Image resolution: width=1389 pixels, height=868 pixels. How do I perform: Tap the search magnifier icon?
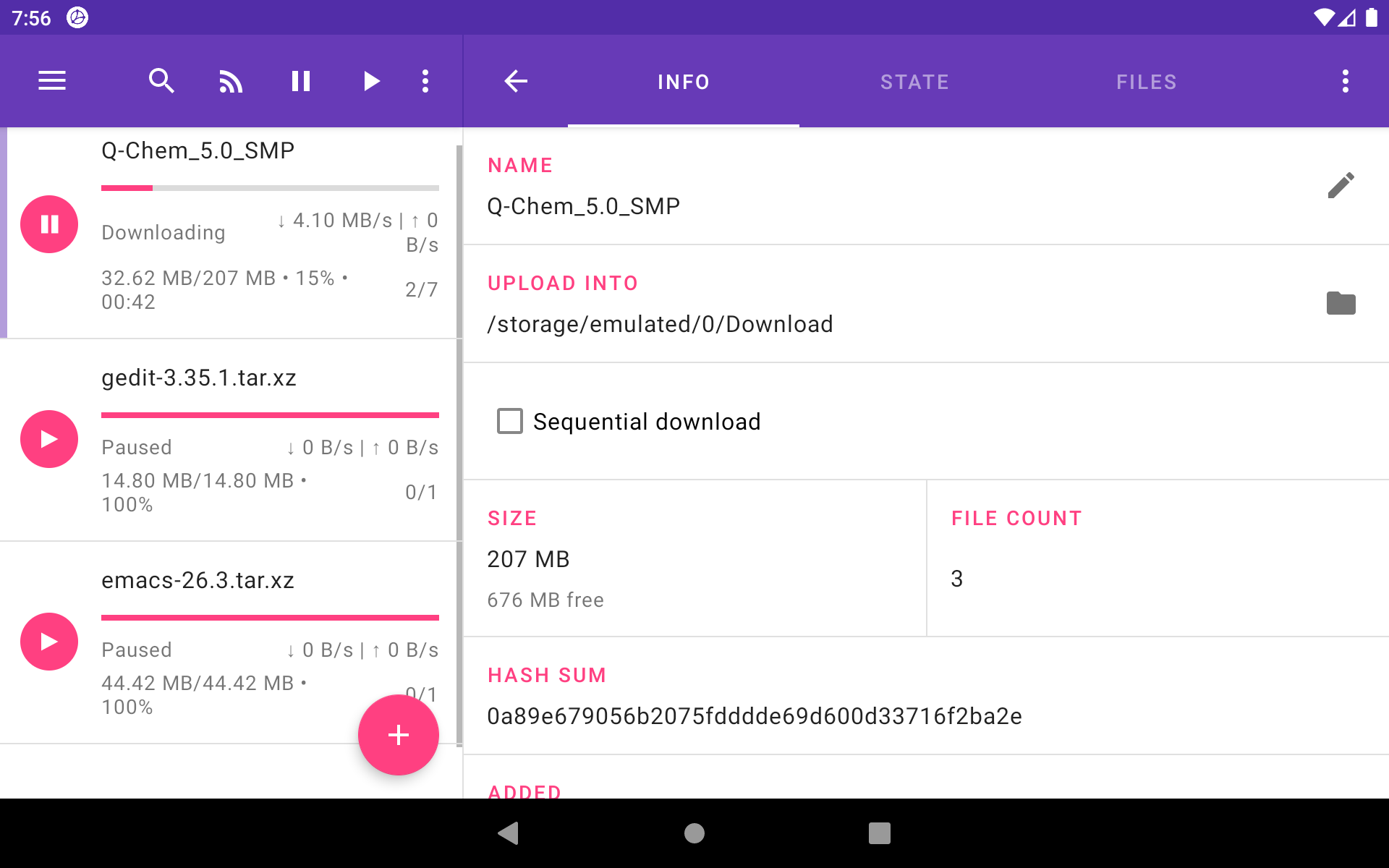pyautogui.click(x=161, y=81)
